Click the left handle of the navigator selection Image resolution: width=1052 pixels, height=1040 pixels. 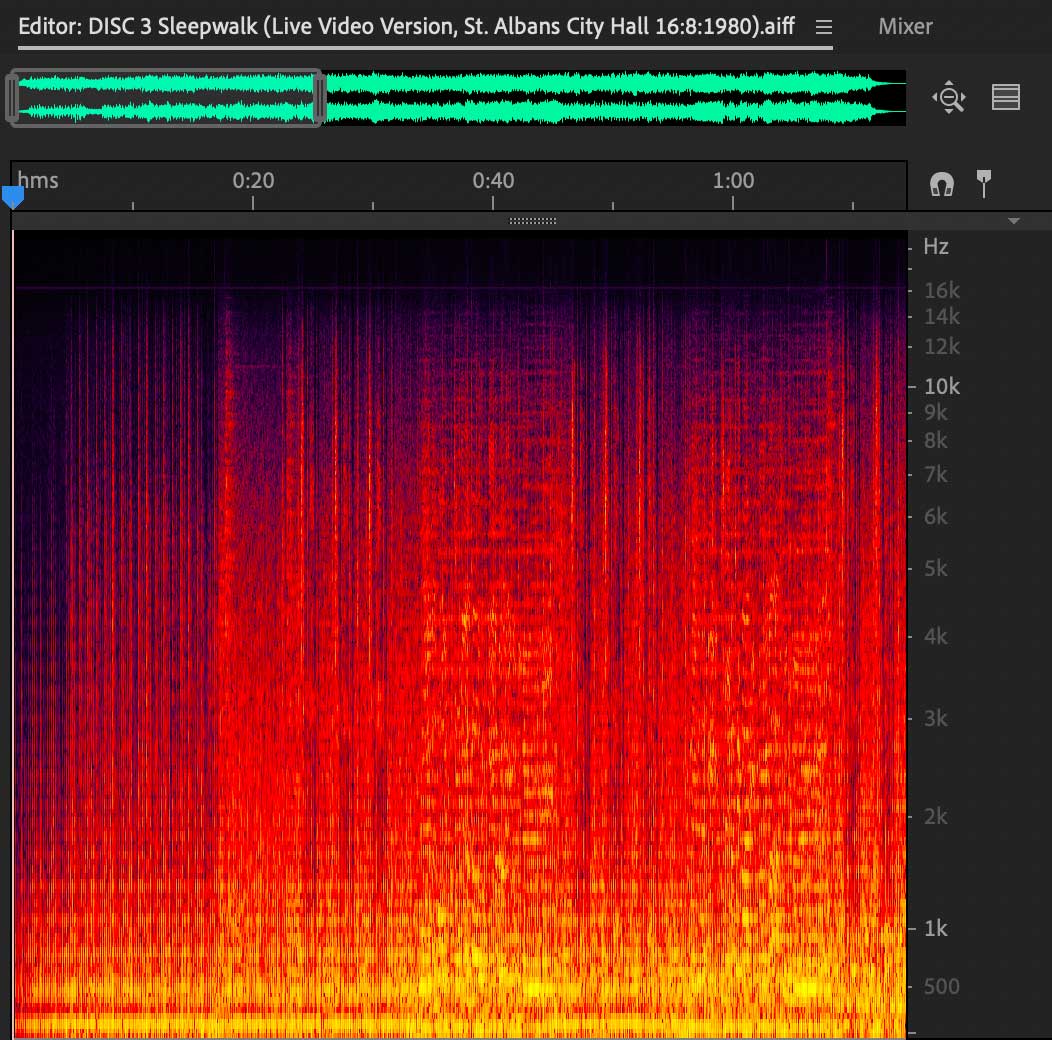click(13, 98)
